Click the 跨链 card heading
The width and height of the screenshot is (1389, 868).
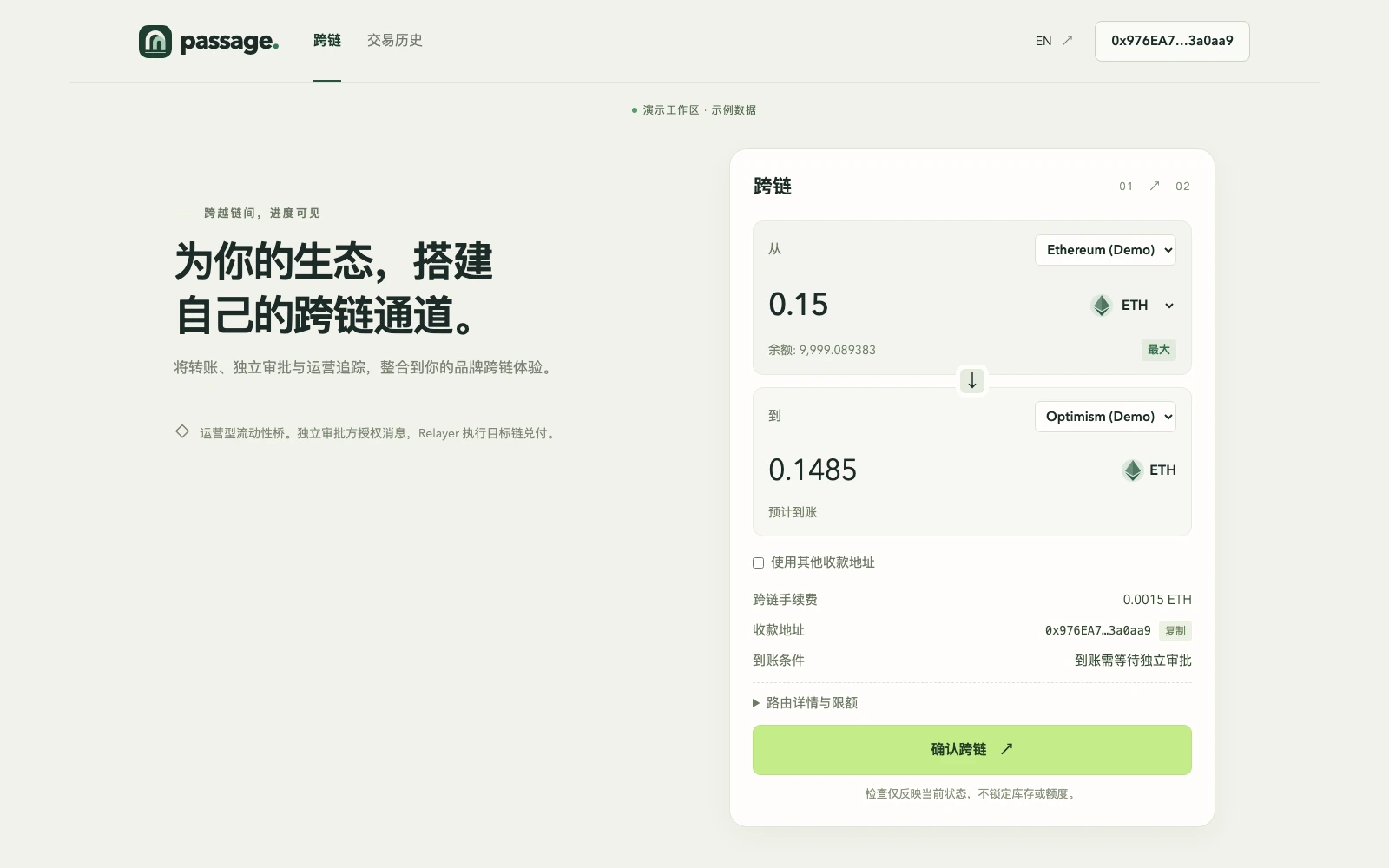coord(773,187)
